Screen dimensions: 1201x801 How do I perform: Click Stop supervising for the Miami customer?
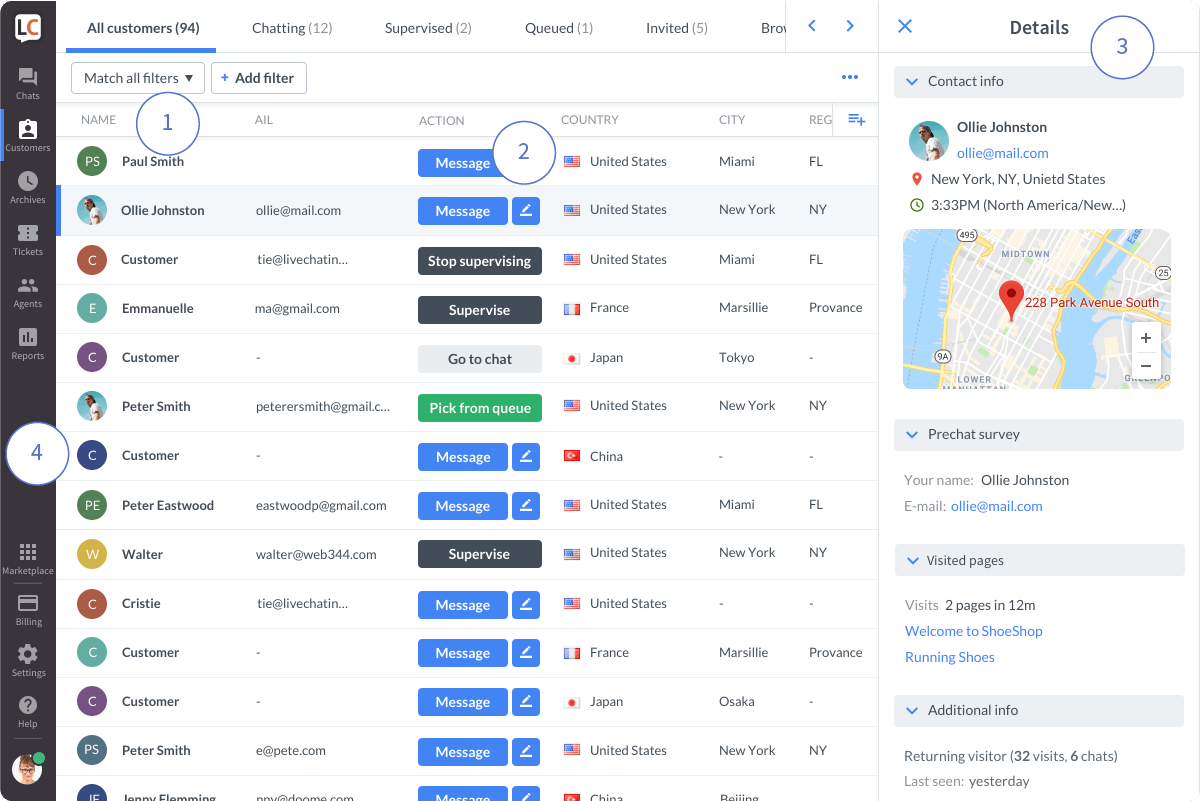click(x=480, y=261)
